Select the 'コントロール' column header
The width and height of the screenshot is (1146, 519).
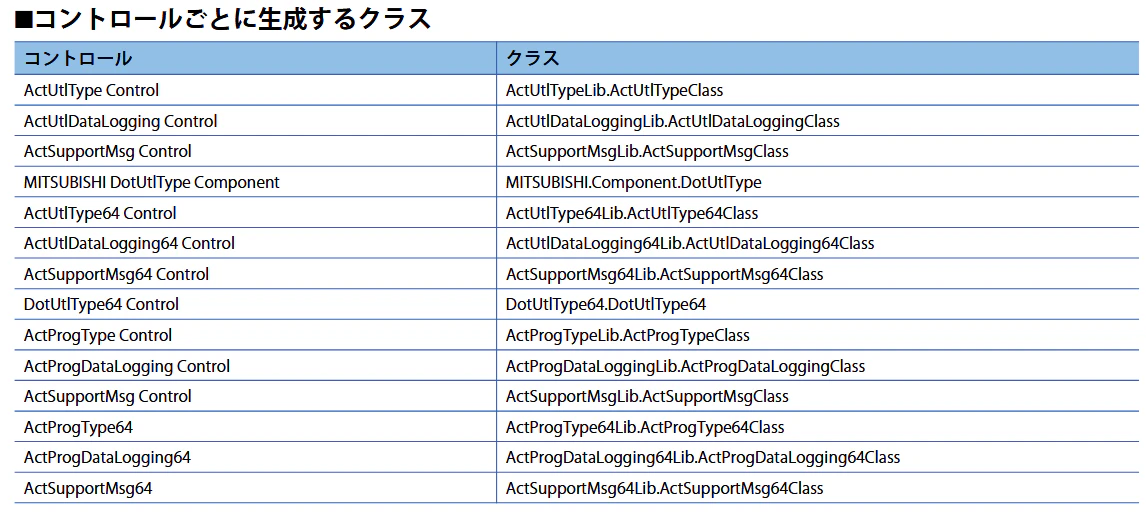[x=255, y=58]
